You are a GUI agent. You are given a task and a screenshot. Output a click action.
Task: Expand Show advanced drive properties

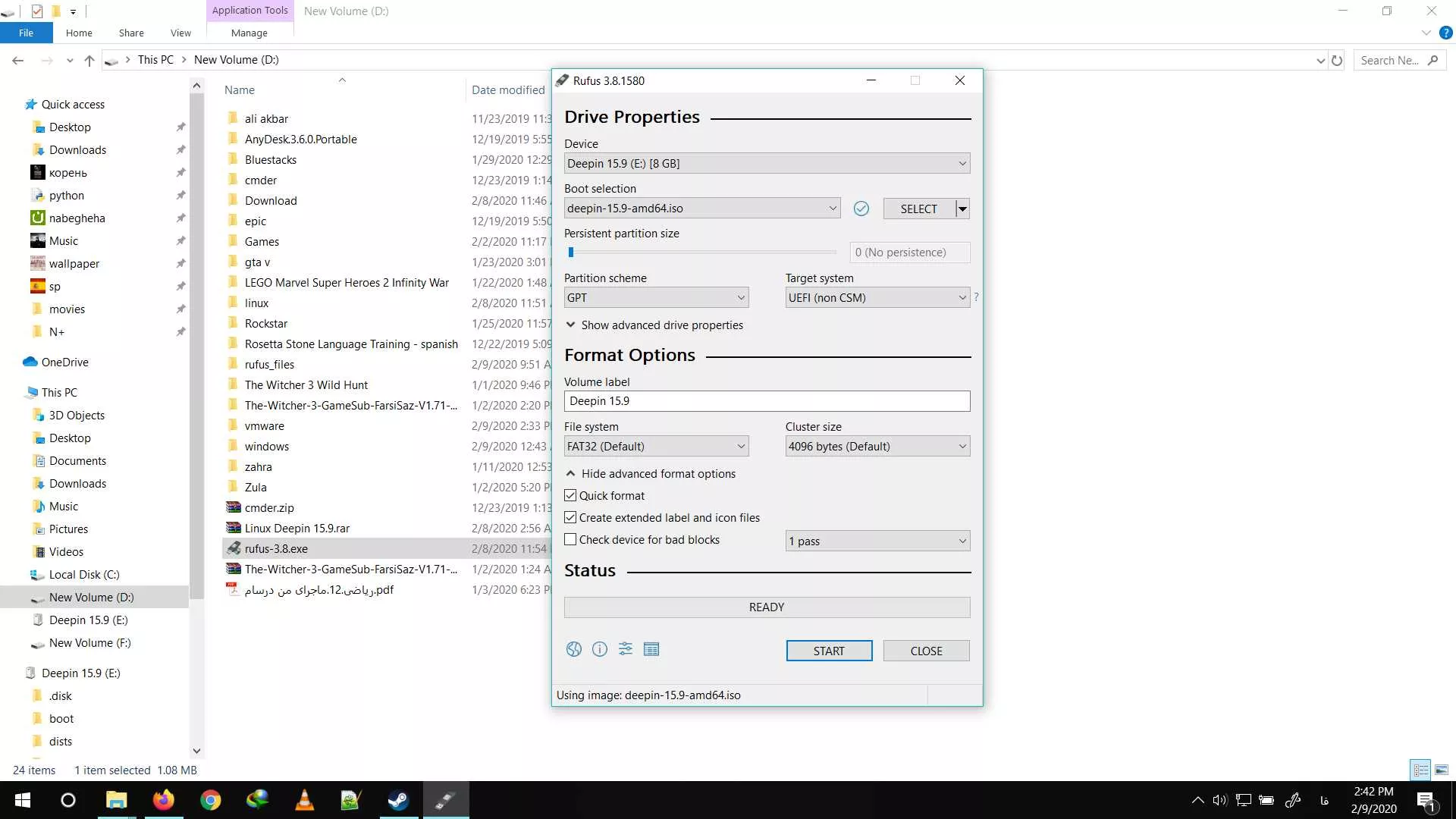click(654, 325)
